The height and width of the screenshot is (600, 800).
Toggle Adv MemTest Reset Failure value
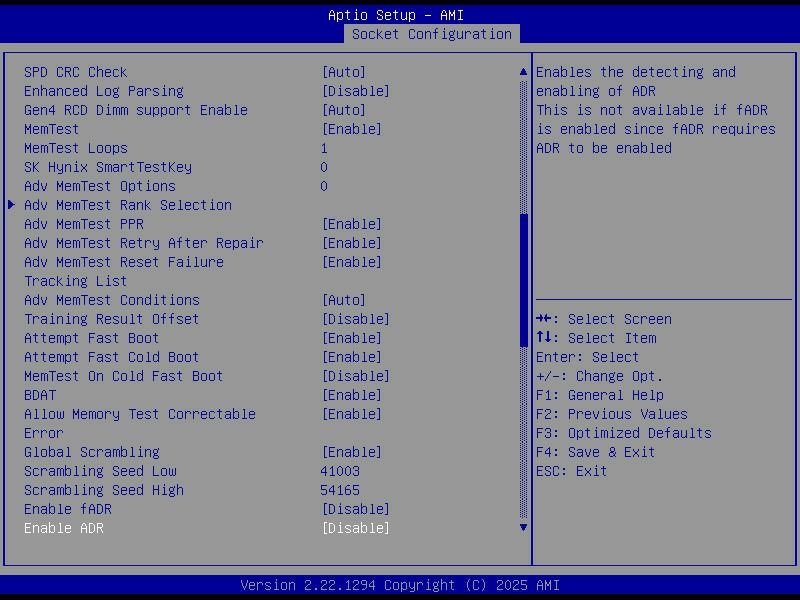[352, 262]
